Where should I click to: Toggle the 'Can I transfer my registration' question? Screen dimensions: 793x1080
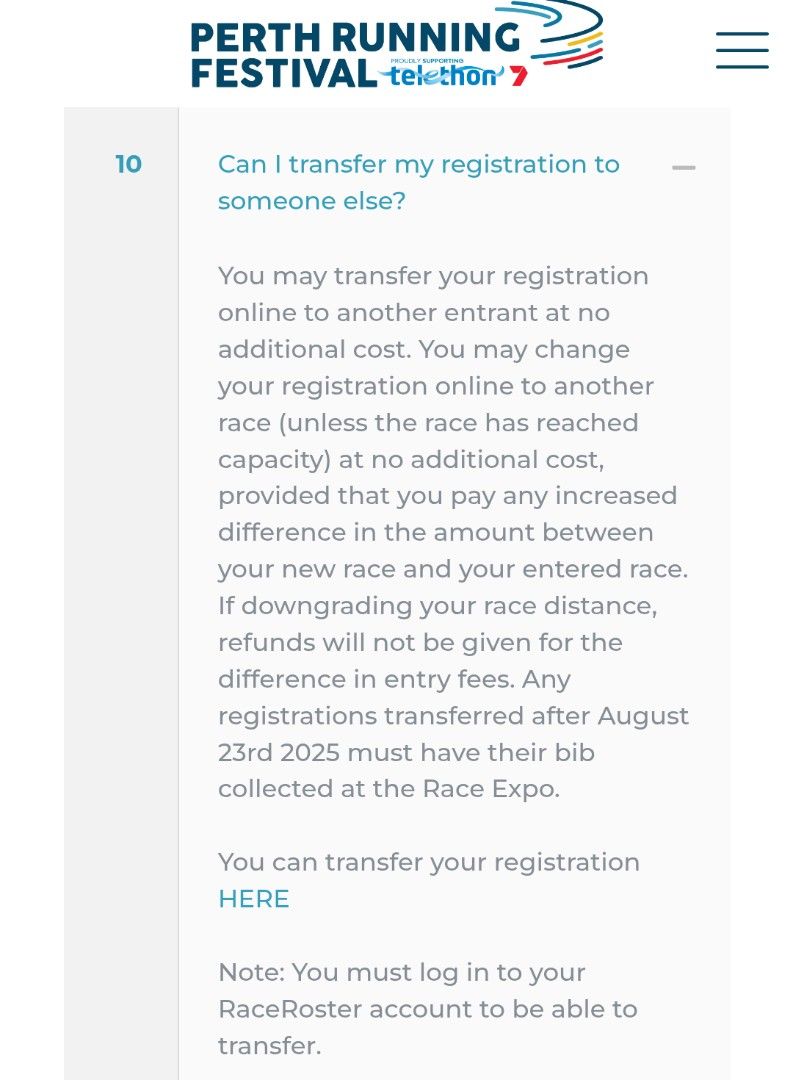click(418, 164)
